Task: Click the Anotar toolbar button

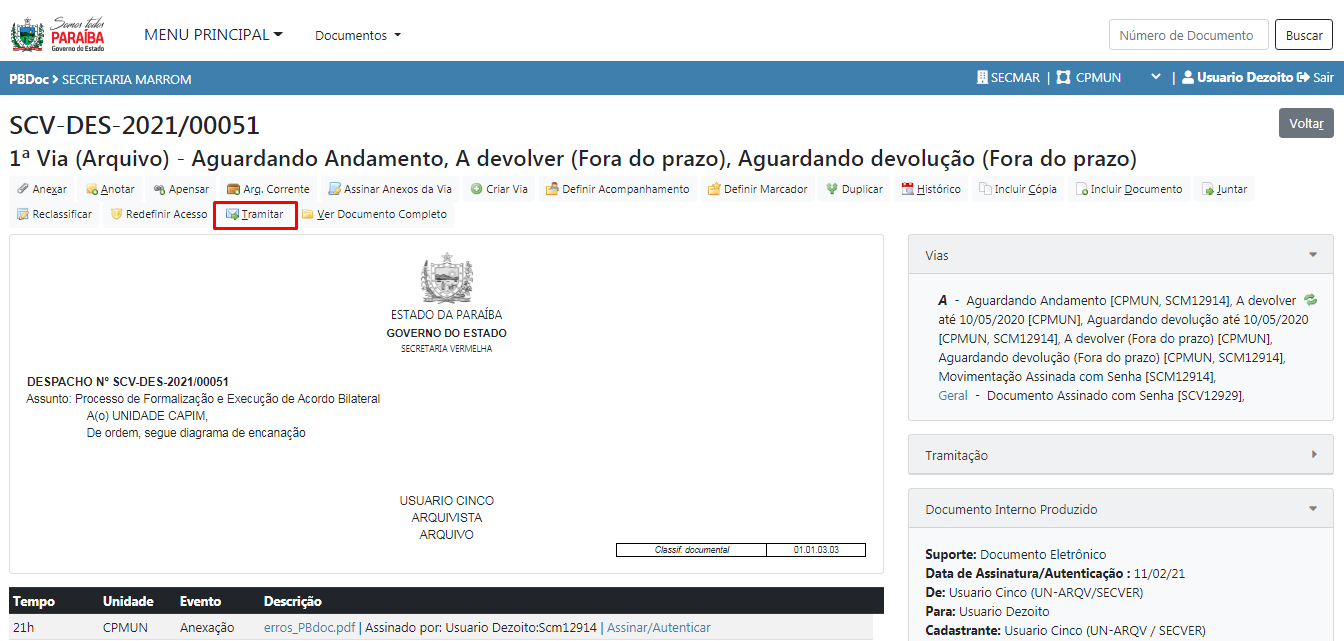Action: (110, 189)
